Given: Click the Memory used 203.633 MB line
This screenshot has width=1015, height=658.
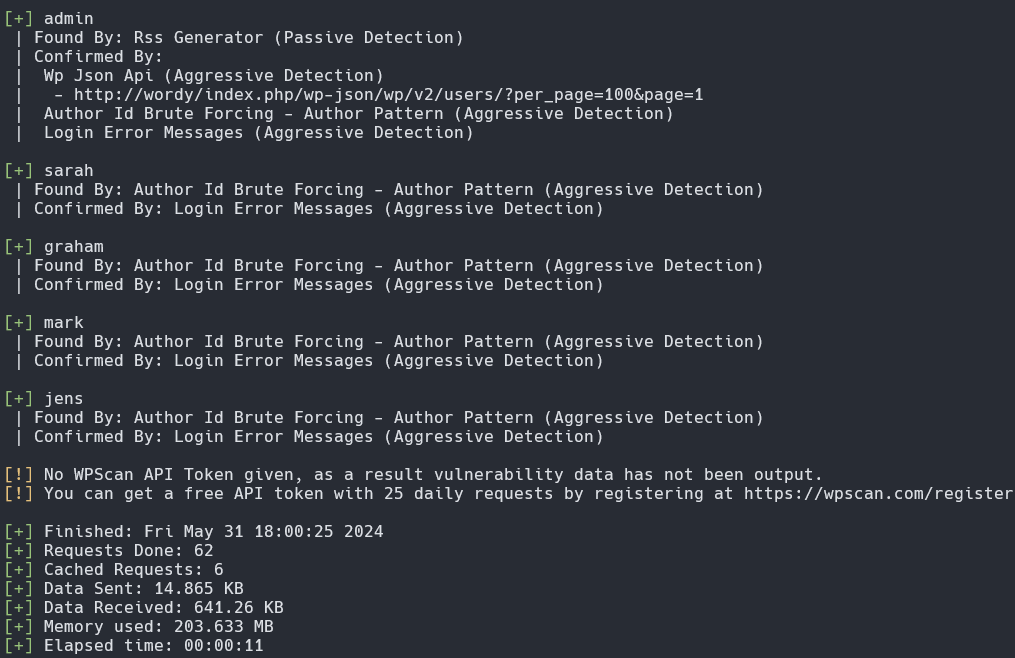Looking at the screenshot, I should (x=158, y=627).
